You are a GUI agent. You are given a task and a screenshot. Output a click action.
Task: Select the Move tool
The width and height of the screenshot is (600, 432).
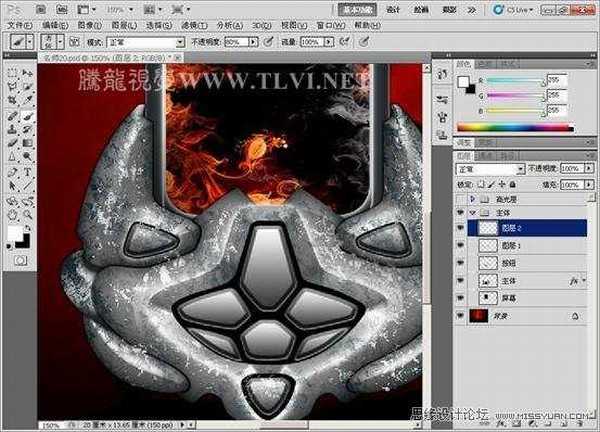click(27, 72)
